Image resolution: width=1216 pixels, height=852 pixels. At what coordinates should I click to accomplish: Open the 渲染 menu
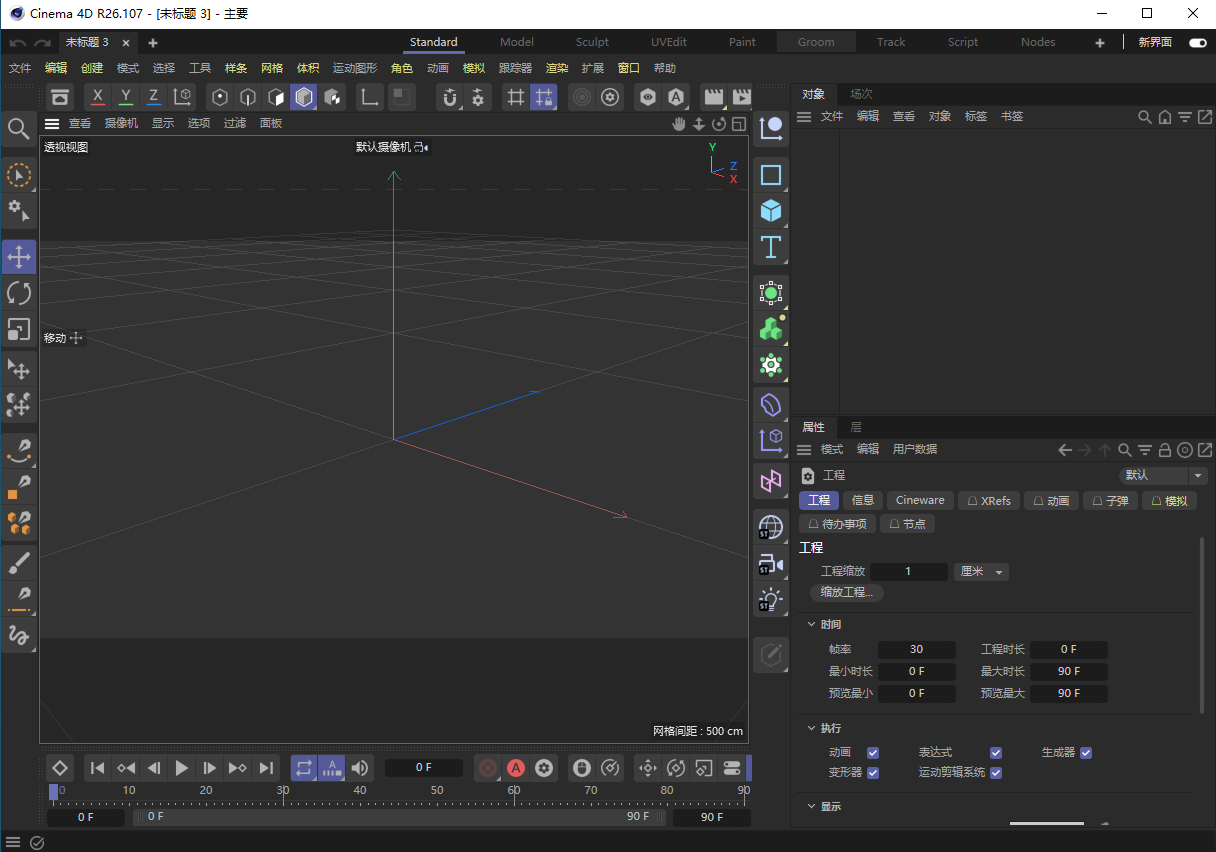coord(556,68)
